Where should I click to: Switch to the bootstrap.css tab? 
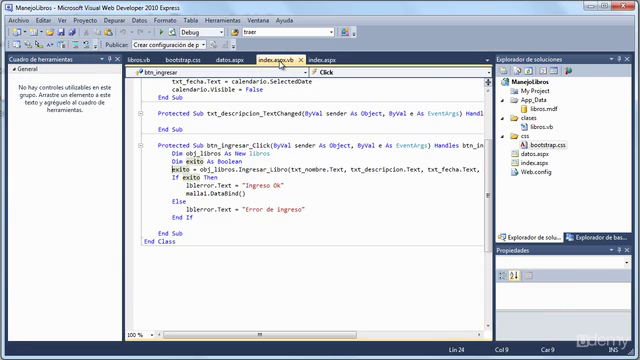[183, 60]
